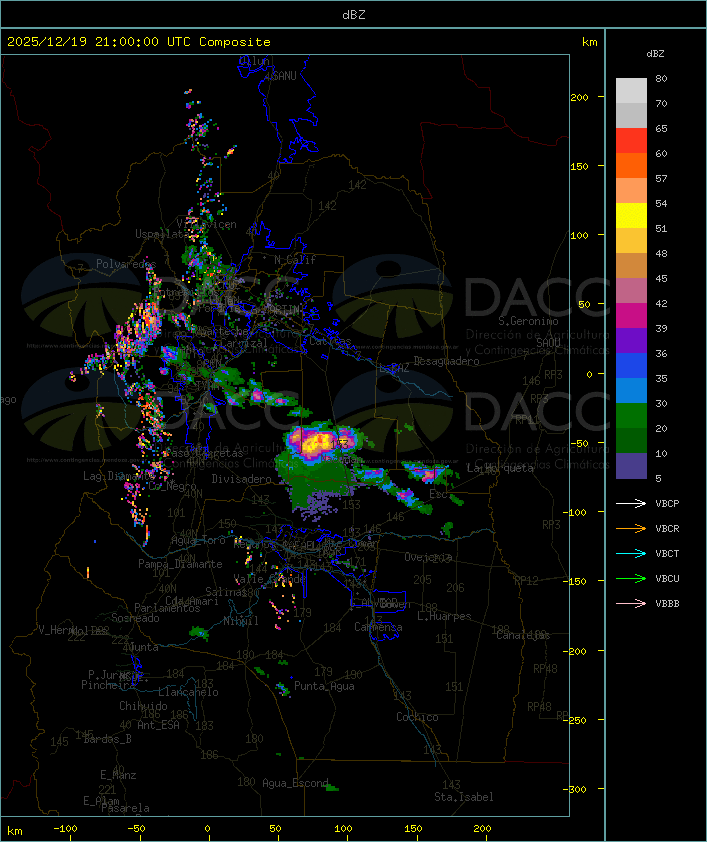
Task: Click the VBBB legend label
Action: (667, 603)
